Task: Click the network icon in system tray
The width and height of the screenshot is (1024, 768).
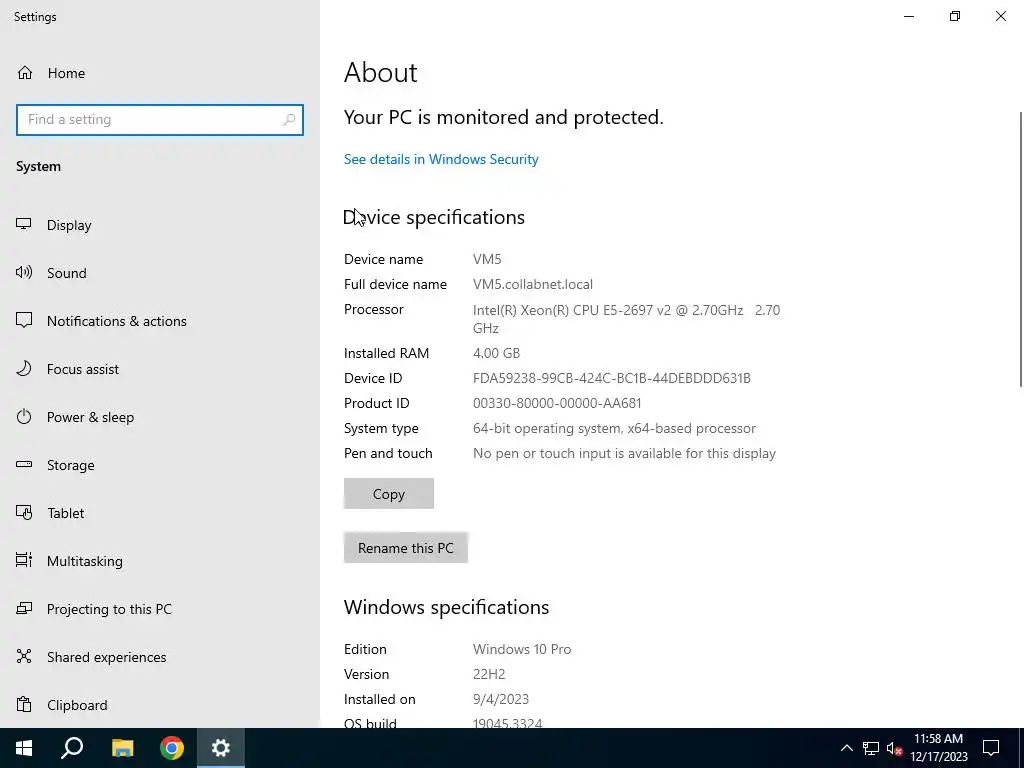Action: 871,748
